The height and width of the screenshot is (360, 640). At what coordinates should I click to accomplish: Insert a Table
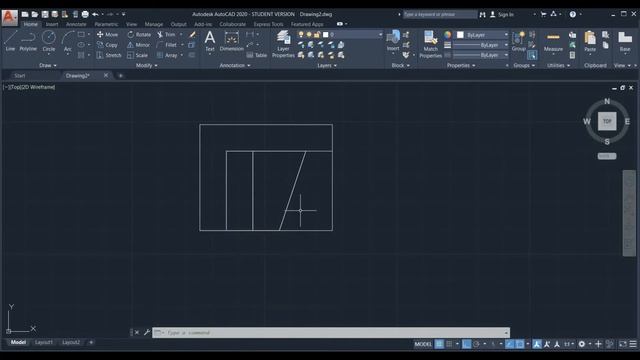pos(257,55)
